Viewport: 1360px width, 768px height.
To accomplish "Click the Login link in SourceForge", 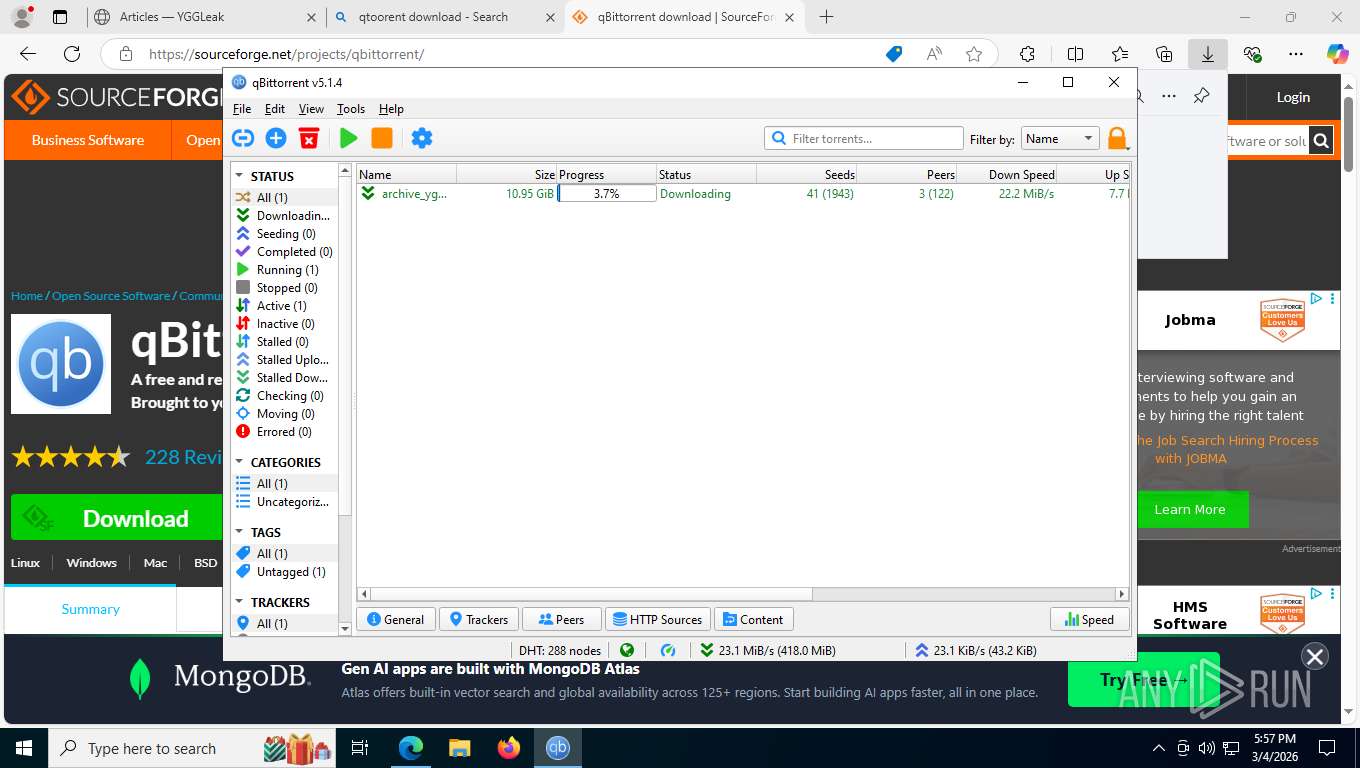I will tap(1293, 97).
